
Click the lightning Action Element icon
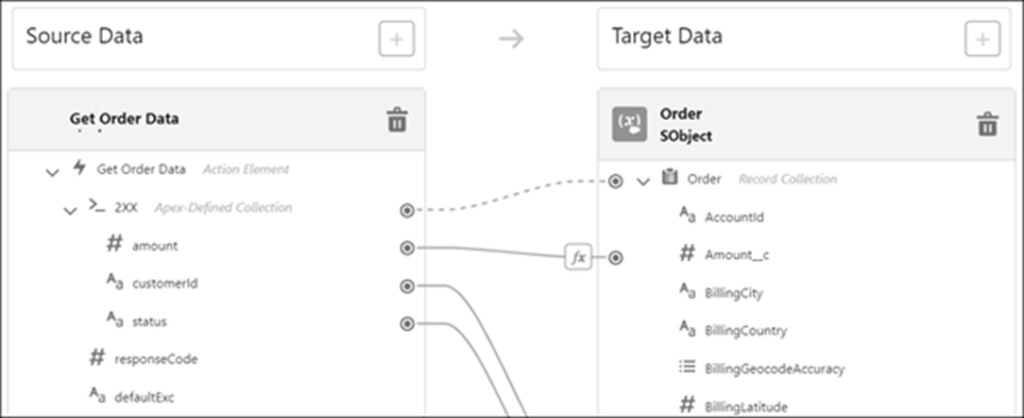79,168
